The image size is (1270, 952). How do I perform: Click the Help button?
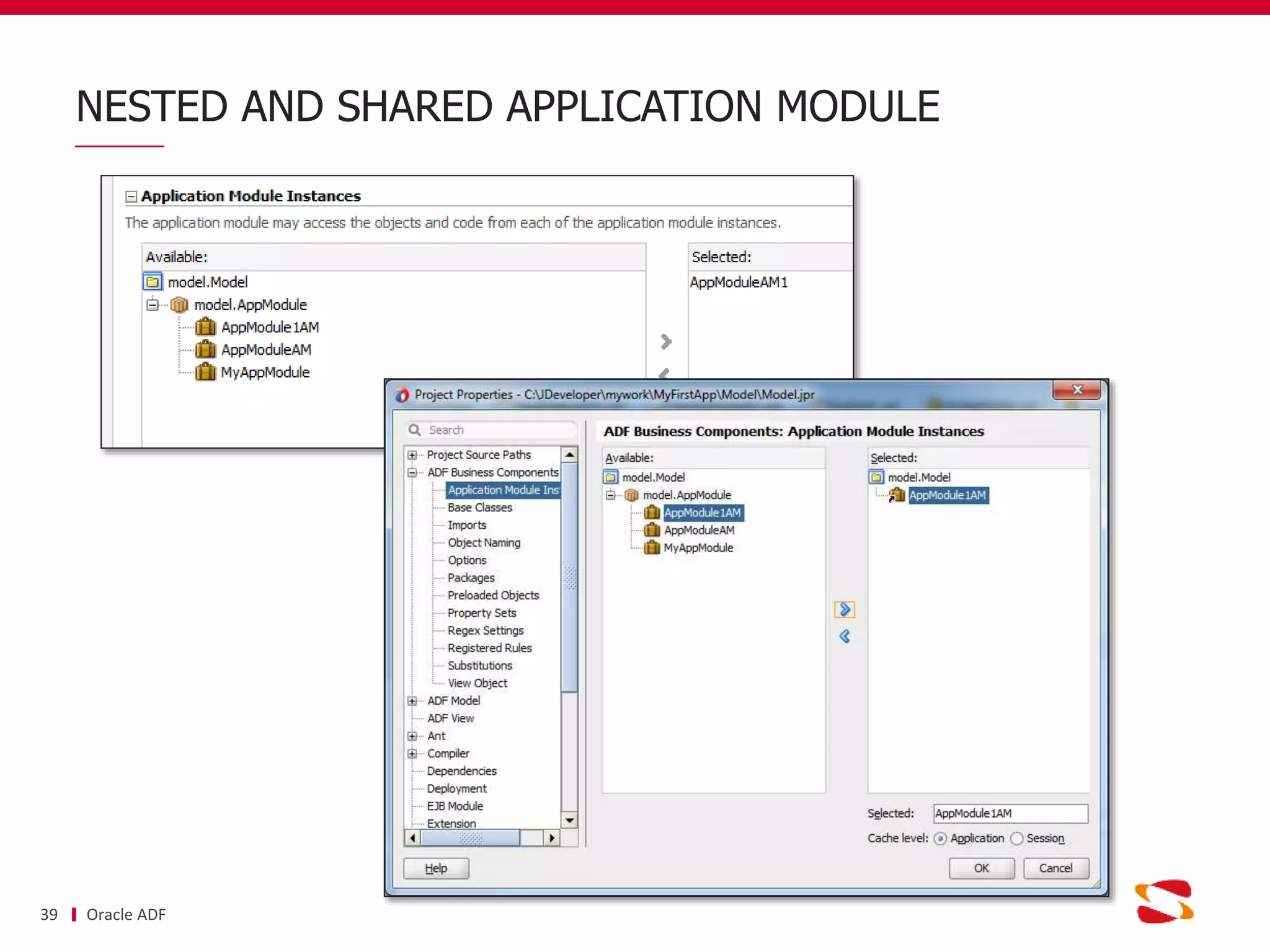pos(436,868)
